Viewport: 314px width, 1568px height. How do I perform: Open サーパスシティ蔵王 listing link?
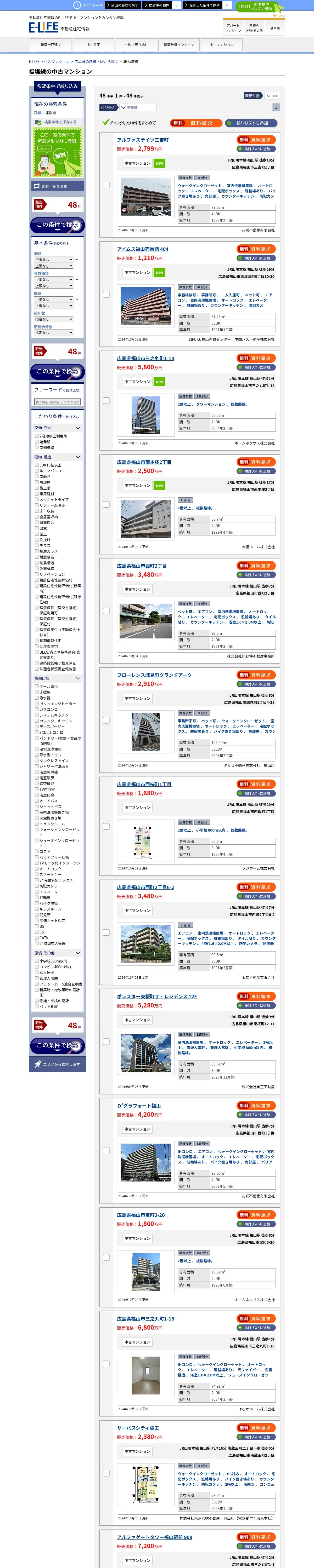[x=138, y=1427]
